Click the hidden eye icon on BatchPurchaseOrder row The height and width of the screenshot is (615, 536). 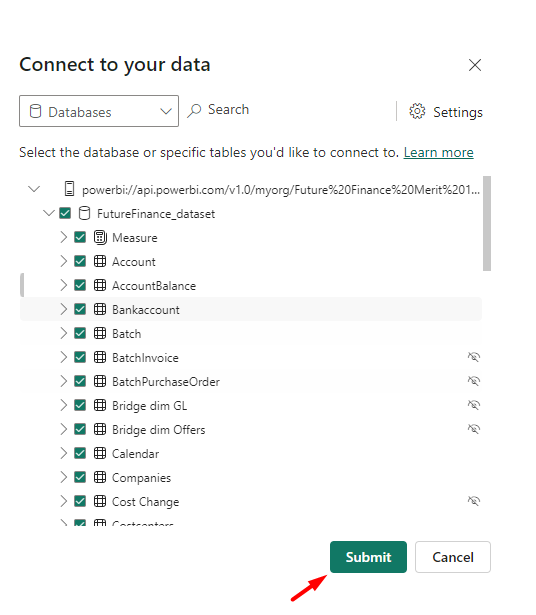[x=474, y=381]
